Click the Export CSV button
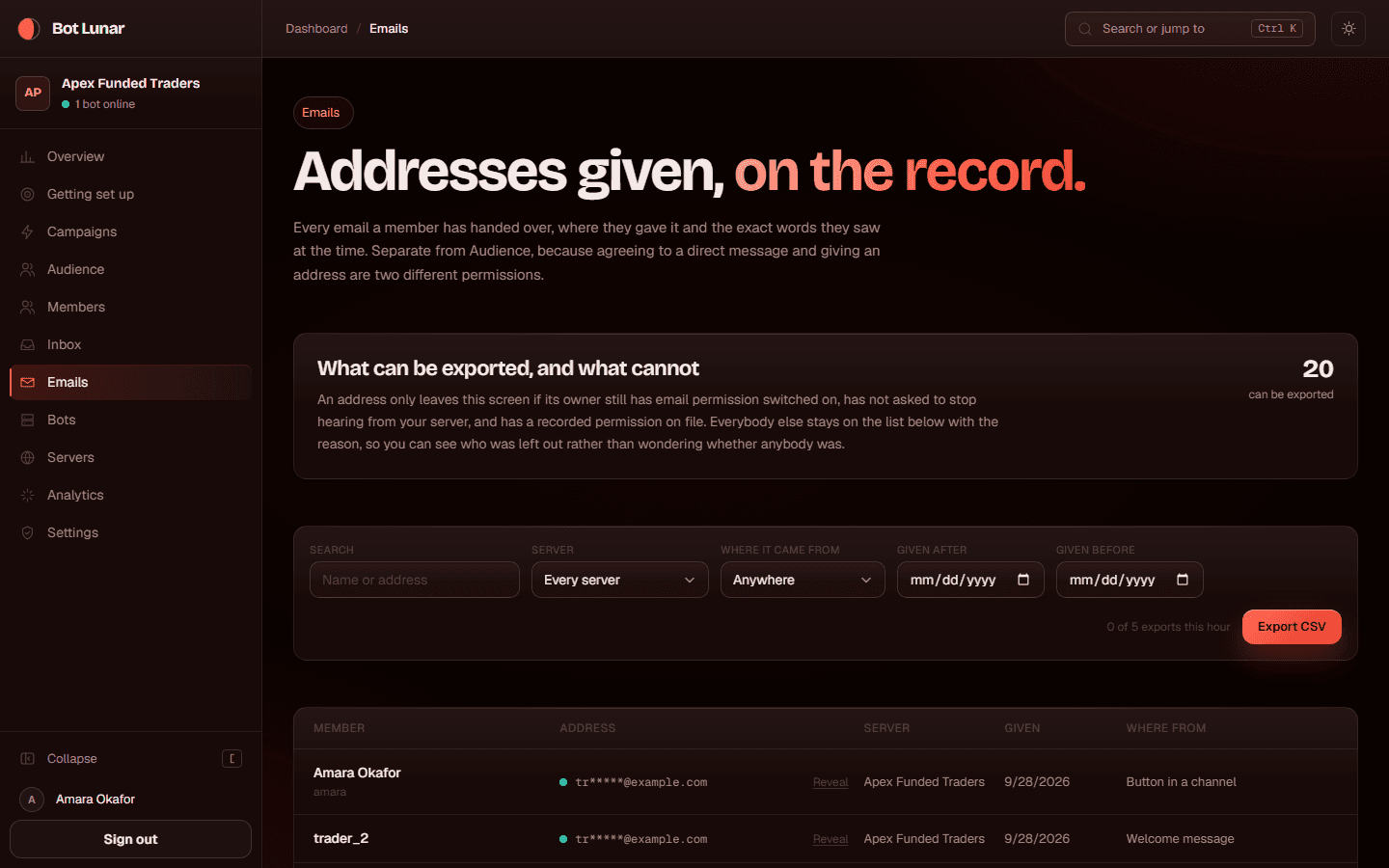 pyautogui.click(x=1292, y=627)
